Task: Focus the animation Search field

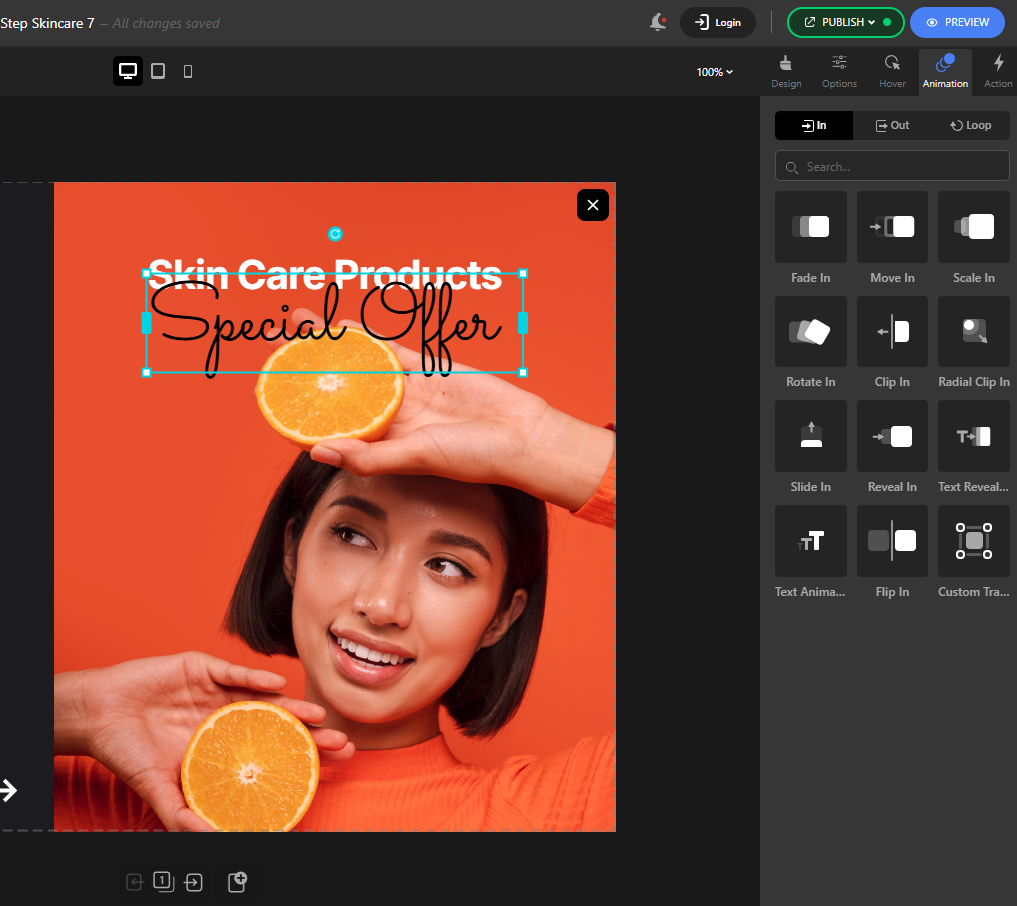Action: pos(892,167)
